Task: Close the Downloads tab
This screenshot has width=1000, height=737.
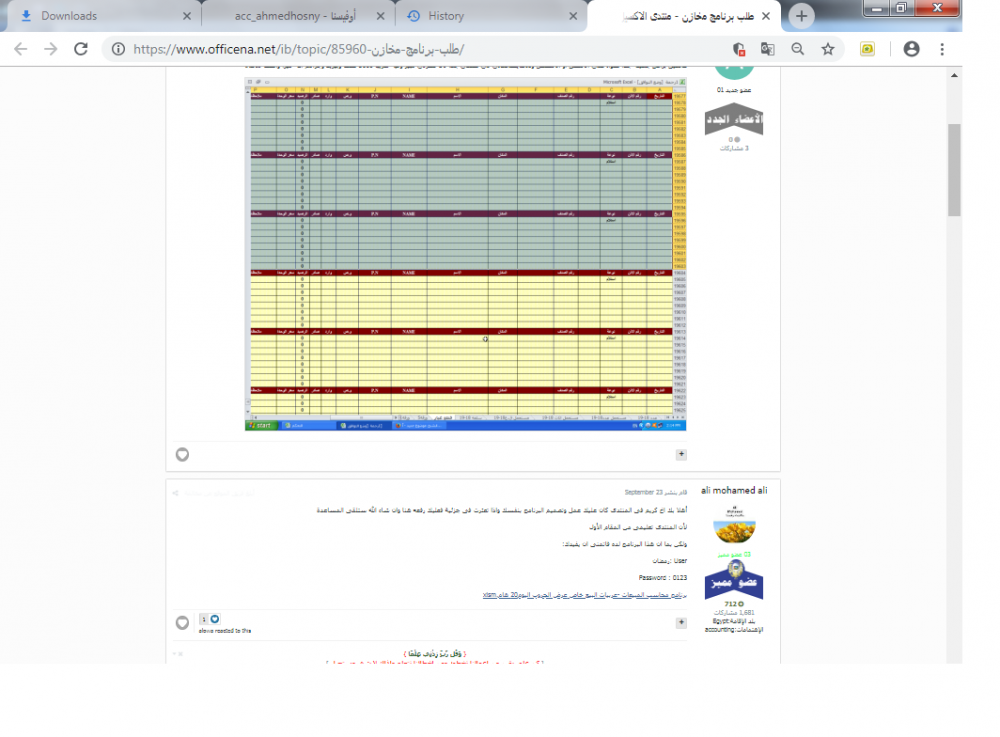Action: pyautogui.click(x=186, y=16)
